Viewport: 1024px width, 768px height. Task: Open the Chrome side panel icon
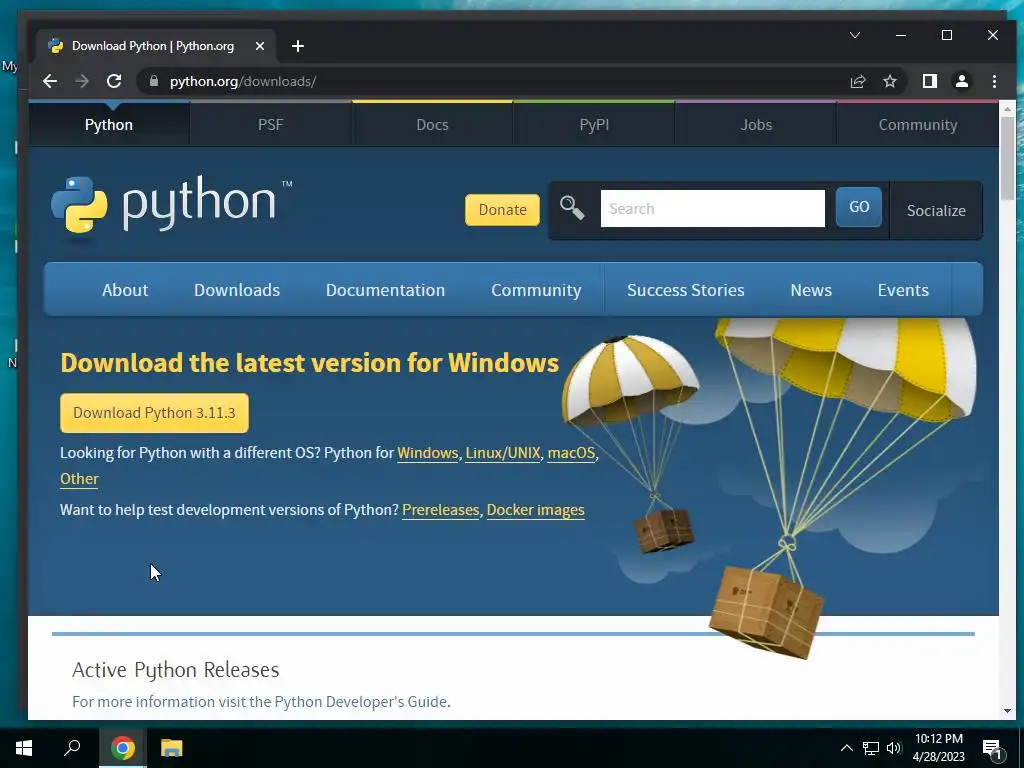(929, 81)
